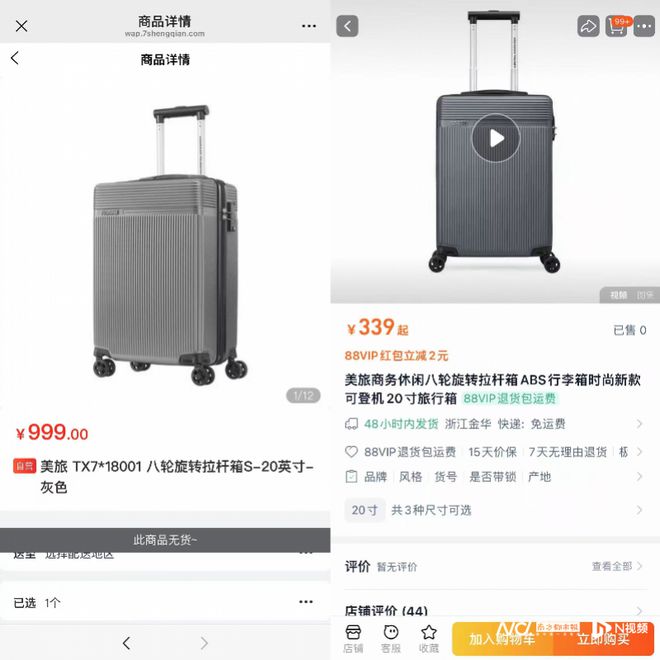Switch to the 视频 media tab
660x660 pixels.
(618, 295)
